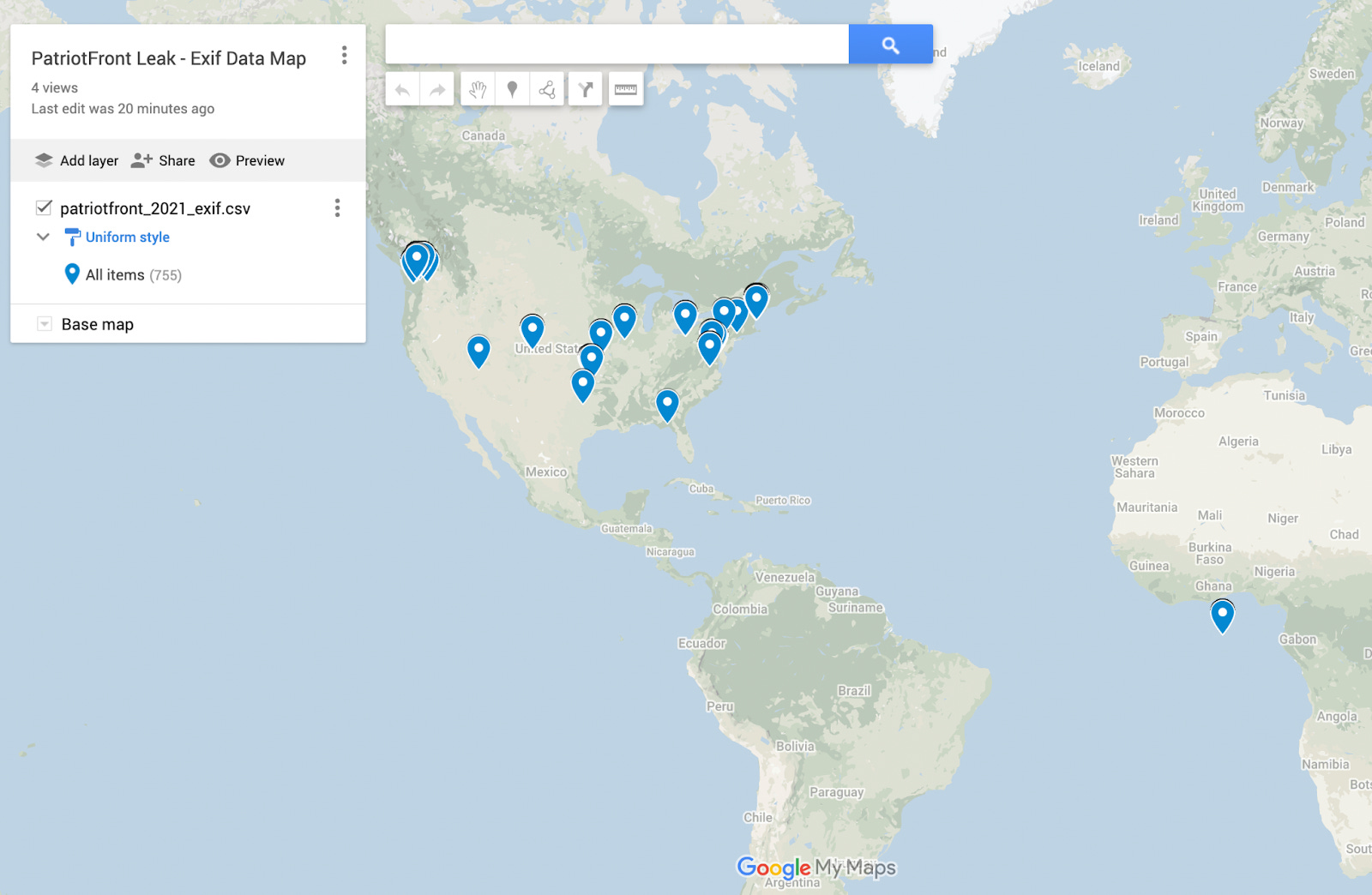Collapse the layer items chevron
Image resolution: width=1372 pixels, height=895 pixels.
point(43,237)
